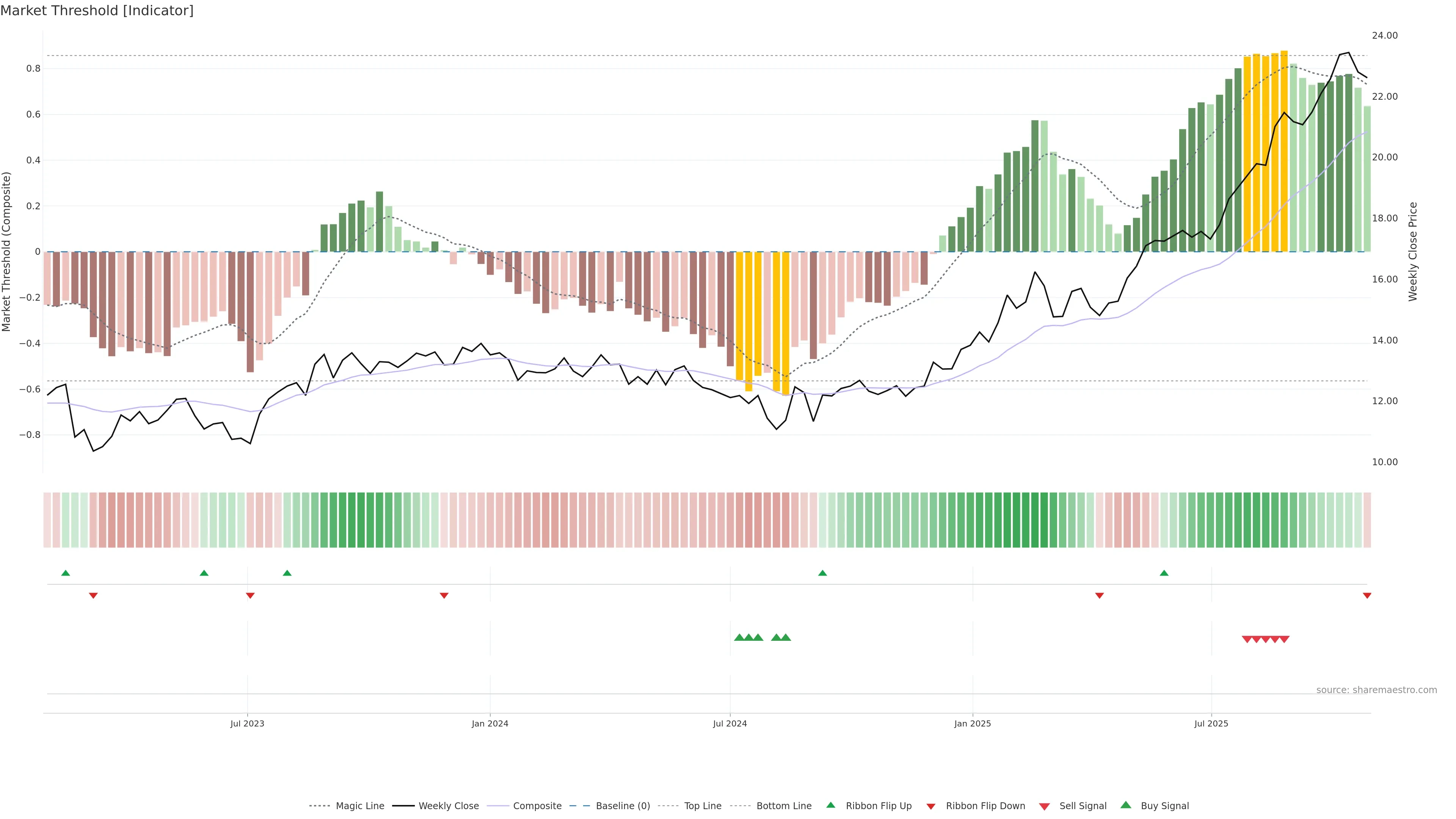
Task: Click the Market Threshold [Indicator] chart title
Action: (97, 11)
